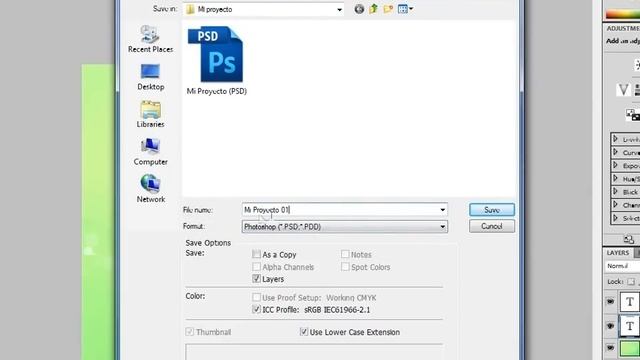Open Recent Places in the sidebar
Viewport: 640px width, 360px height.
pyautogui.click(x=150, y=39)
